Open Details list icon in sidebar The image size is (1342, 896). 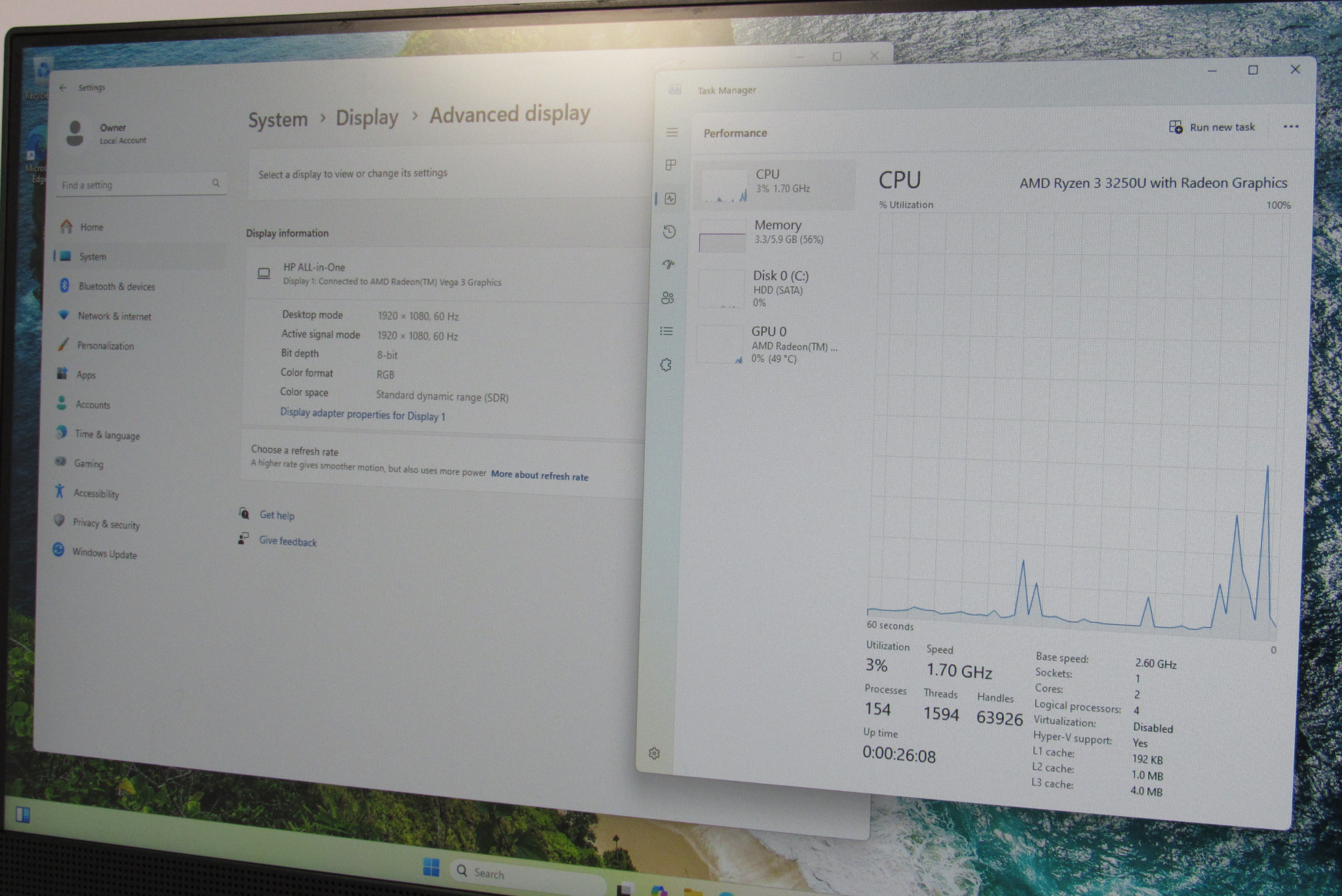click(x=666, y=331)
